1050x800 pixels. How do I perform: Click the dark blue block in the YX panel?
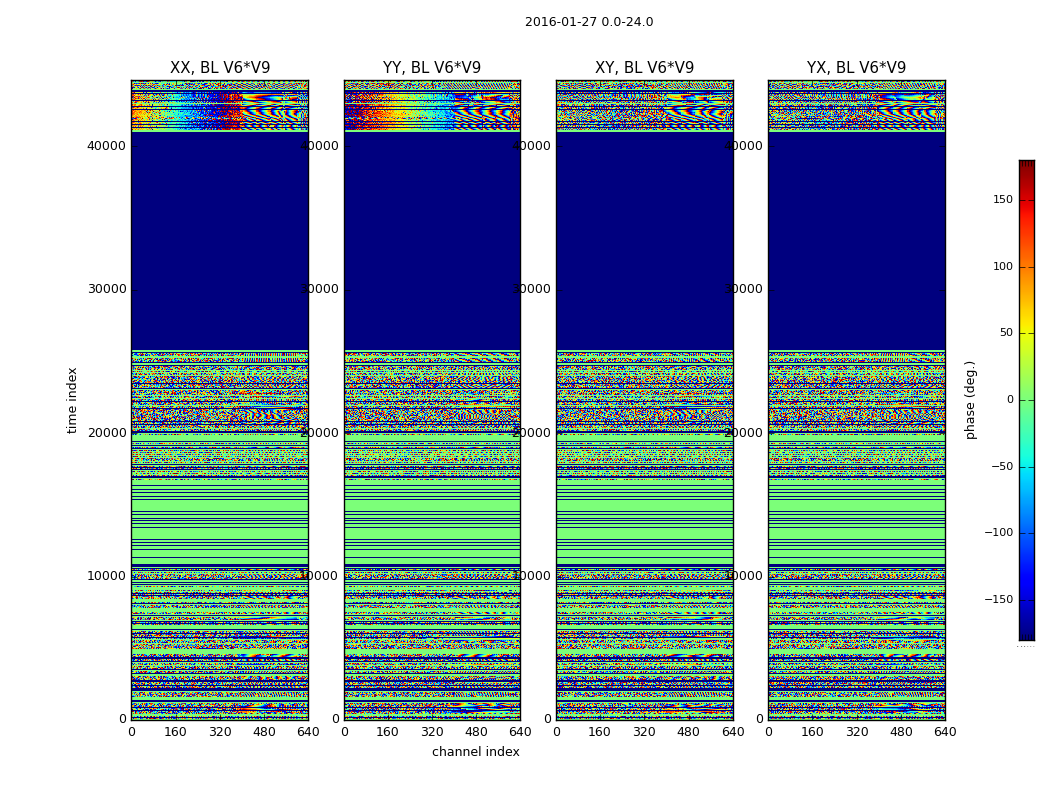coord(856,240)
